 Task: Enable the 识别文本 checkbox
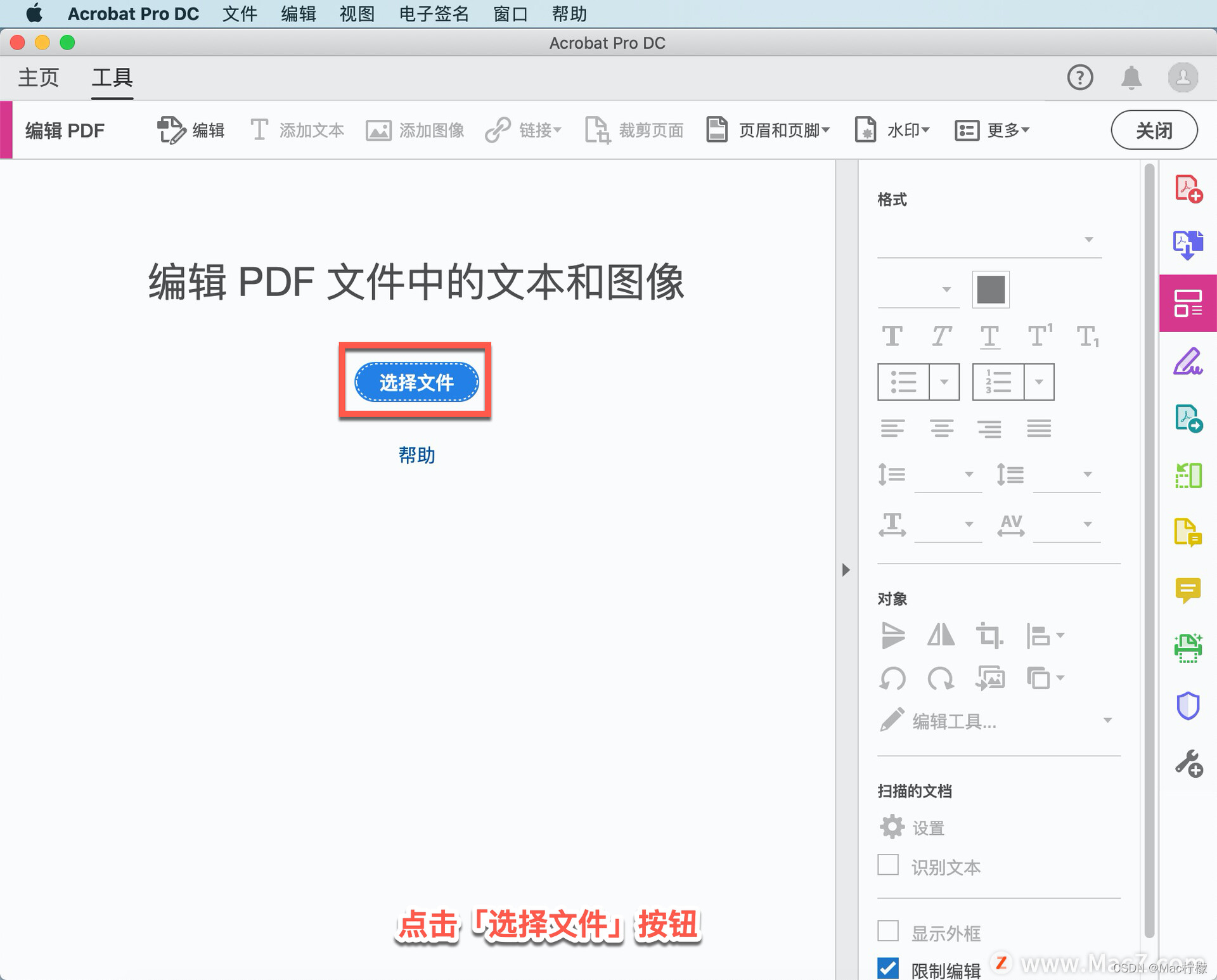(888, 865)
